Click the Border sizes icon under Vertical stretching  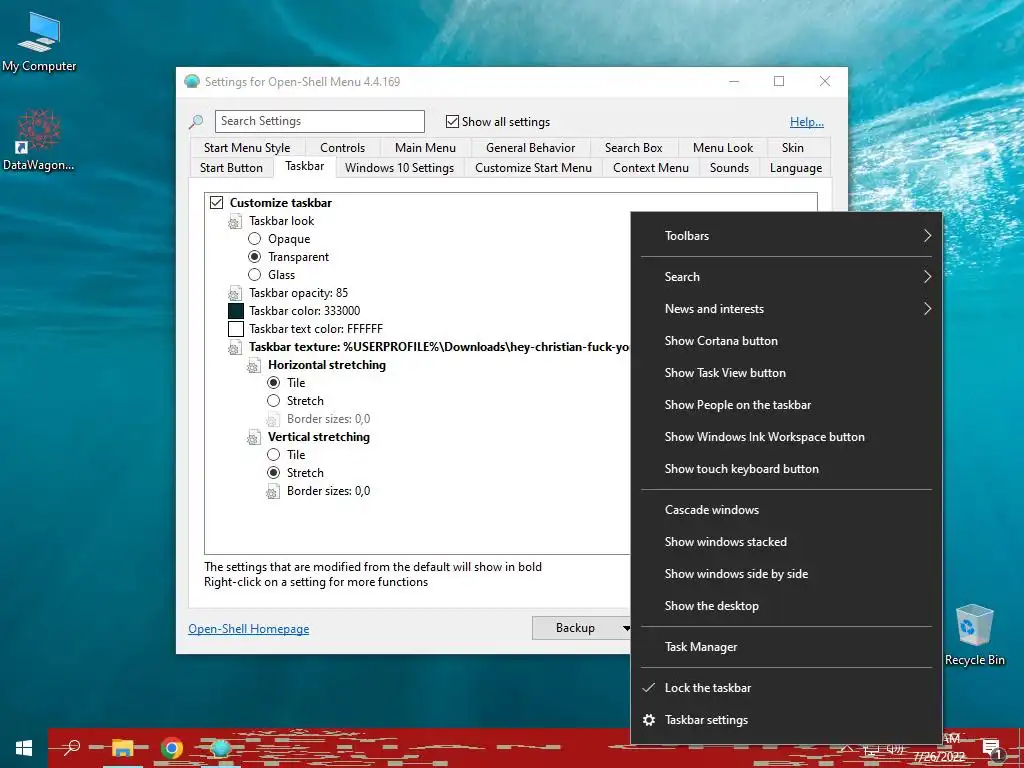click(273, 491)
